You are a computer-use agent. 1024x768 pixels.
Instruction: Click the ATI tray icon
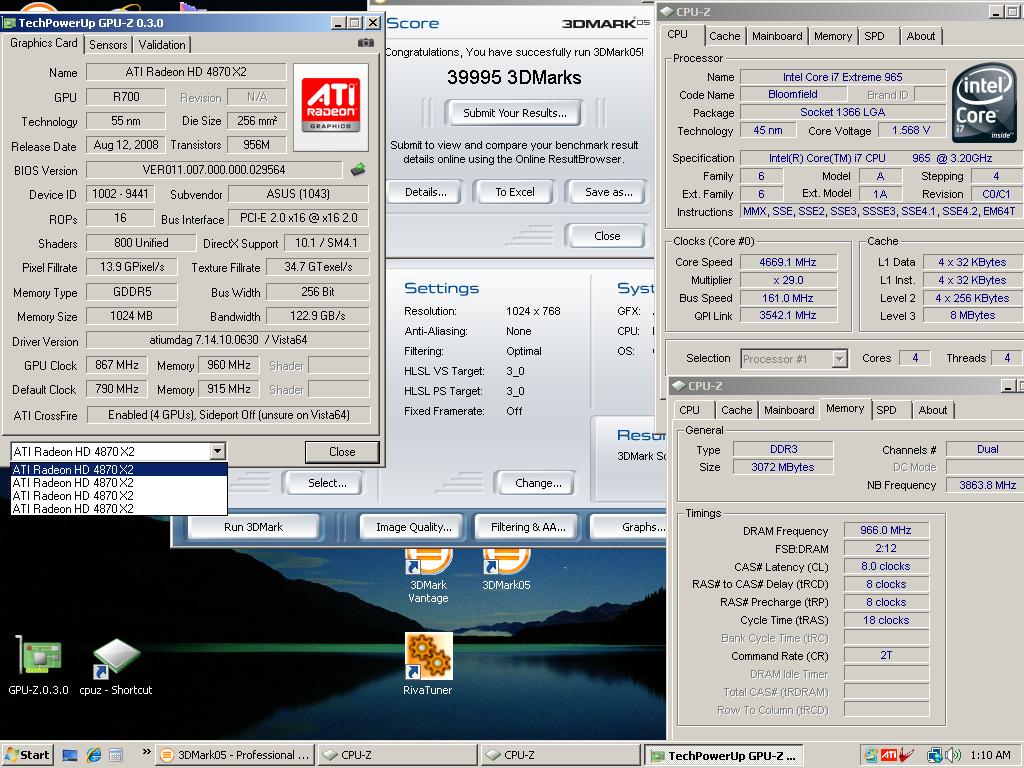tap(889, 755)
